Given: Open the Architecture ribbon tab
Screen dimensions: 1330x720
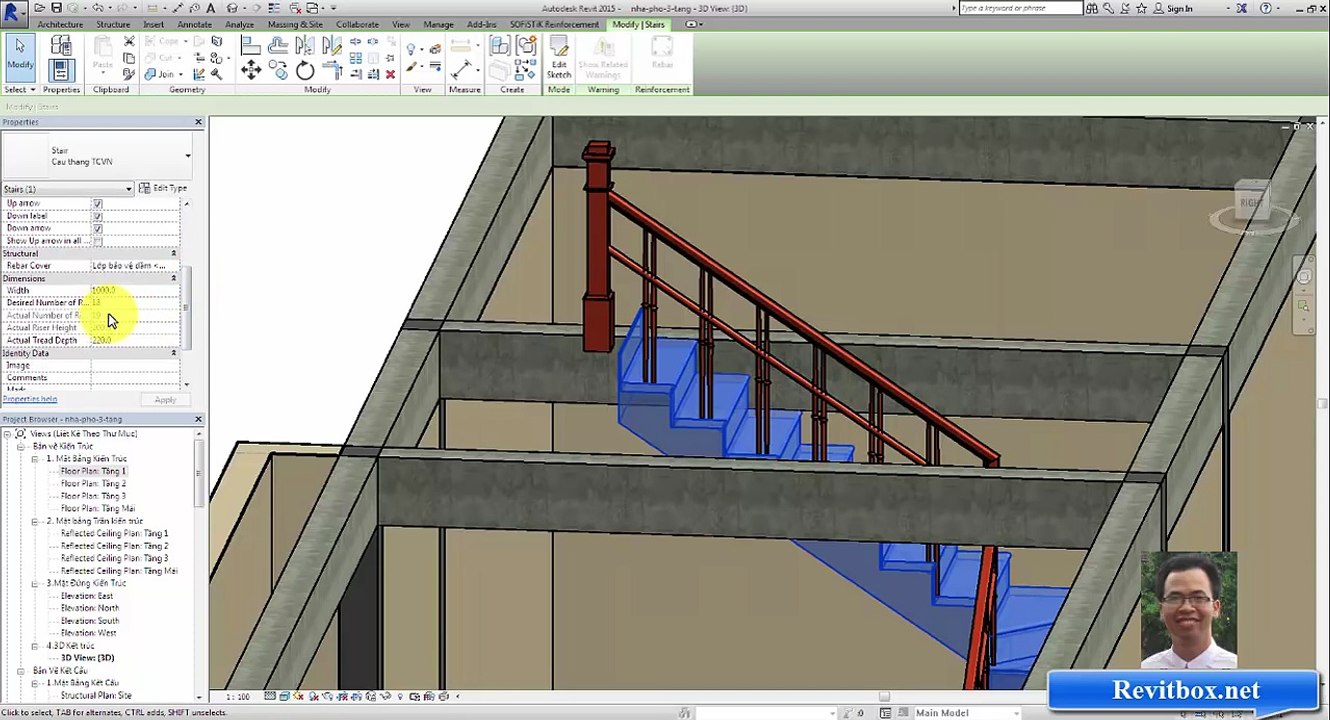Looking at the screenshot, I should (x=60, y=24).
